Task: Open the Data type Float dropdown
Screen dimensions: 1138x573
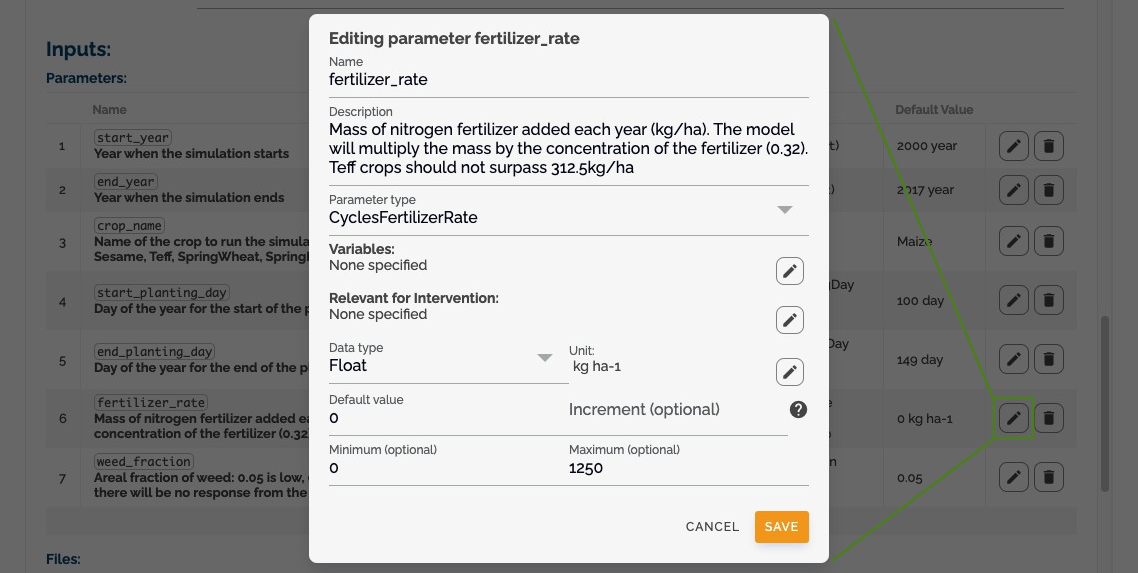Action: (449, 358)
